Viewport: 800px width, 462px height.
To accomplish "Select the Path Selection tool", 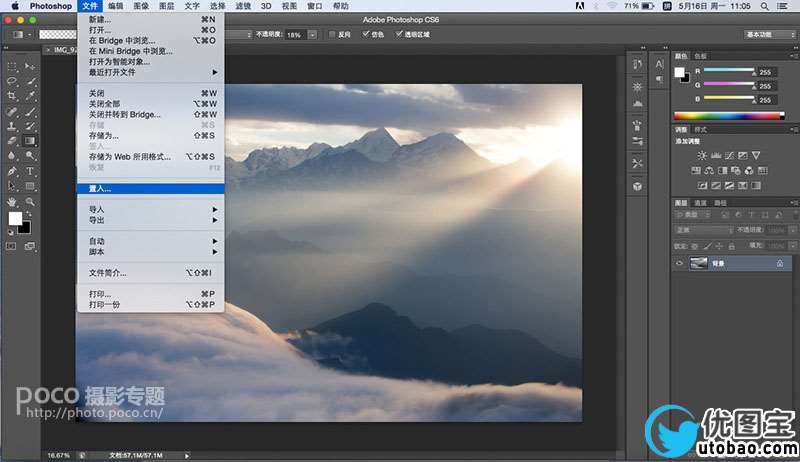I will point(12,187).
